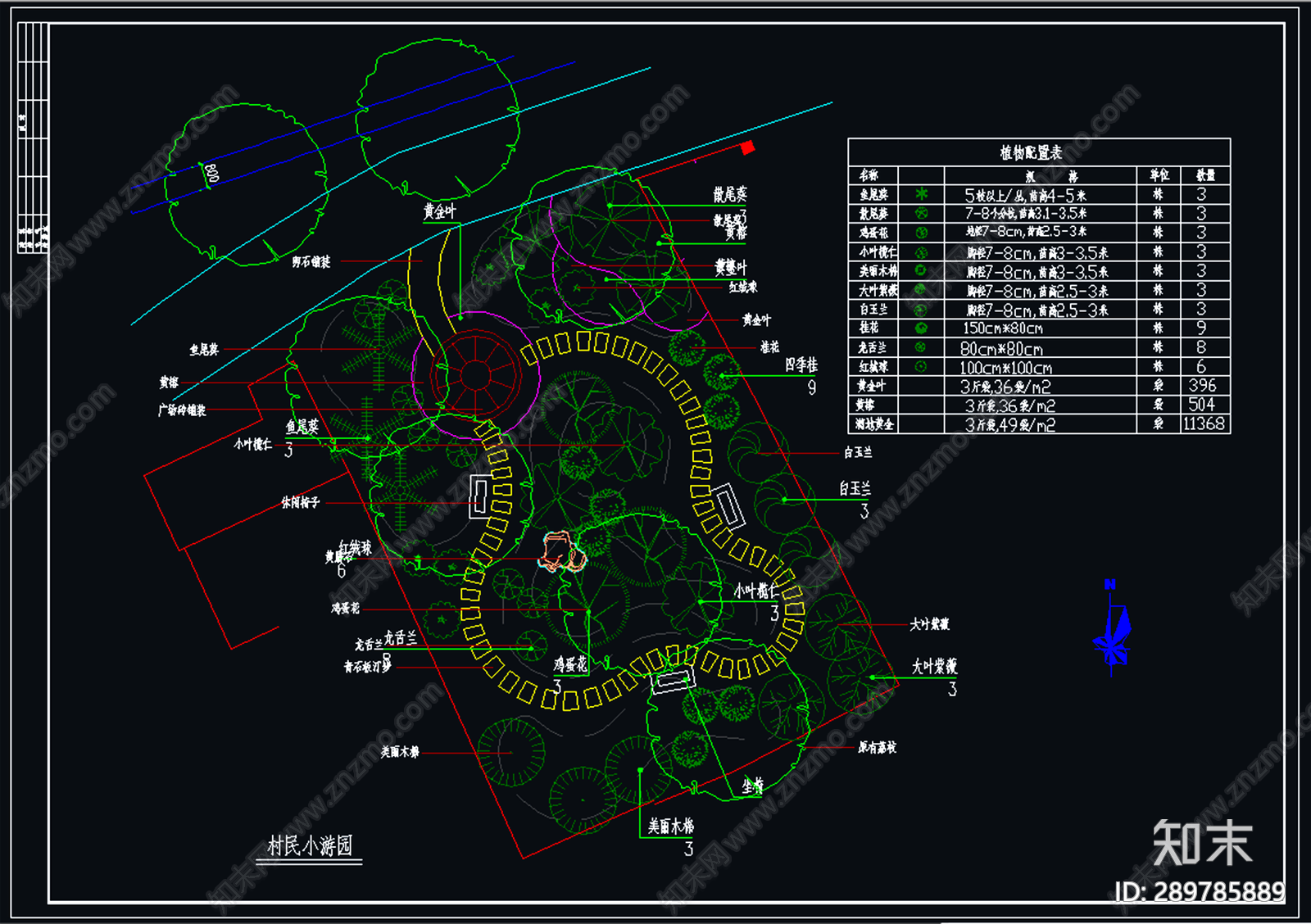This screenshot has height=924, width=1311.
Task: Click the 四季桂 plant label
Action: click(x=801, y=365)
